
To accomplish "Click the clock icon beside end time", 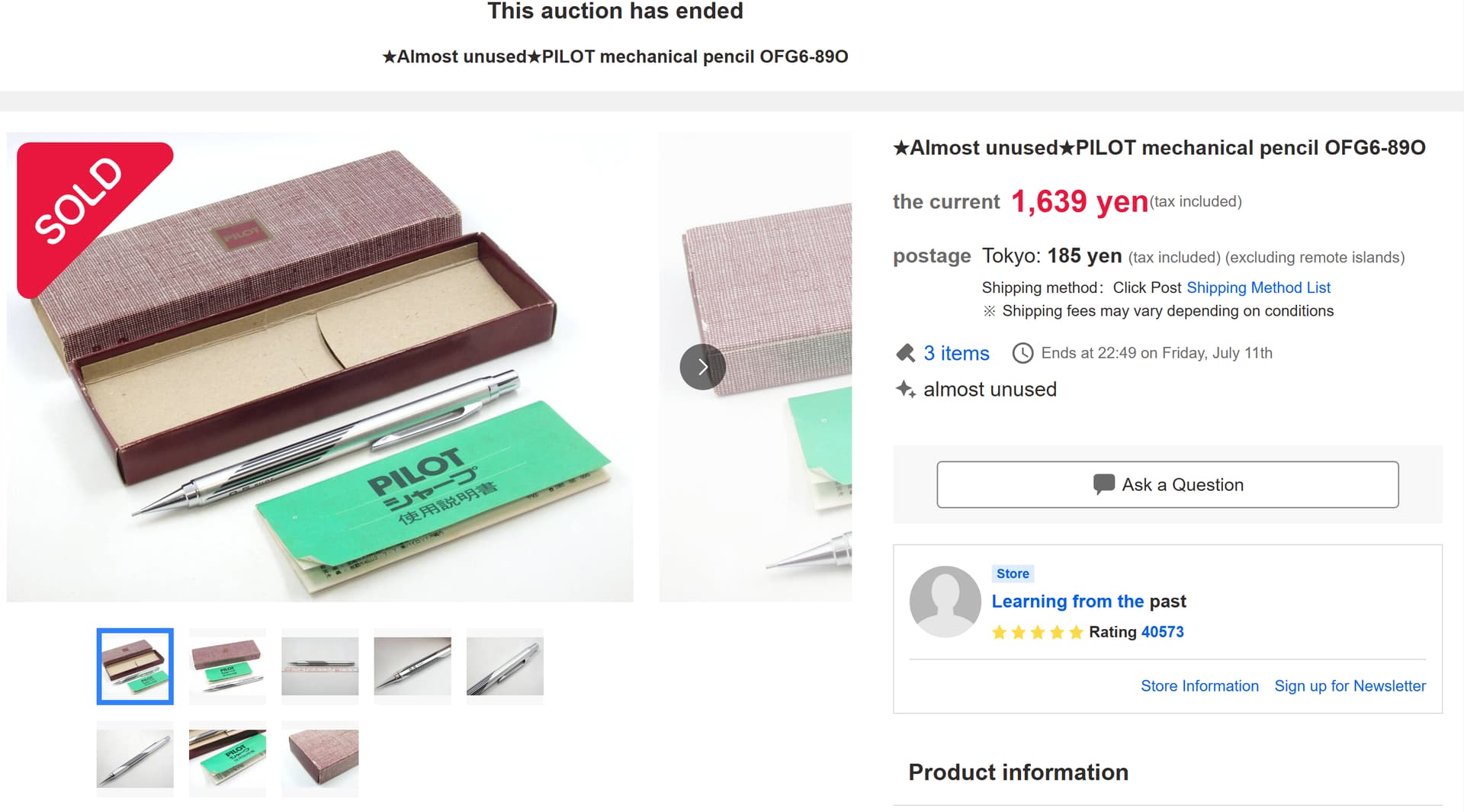I will click(1023, 353).
